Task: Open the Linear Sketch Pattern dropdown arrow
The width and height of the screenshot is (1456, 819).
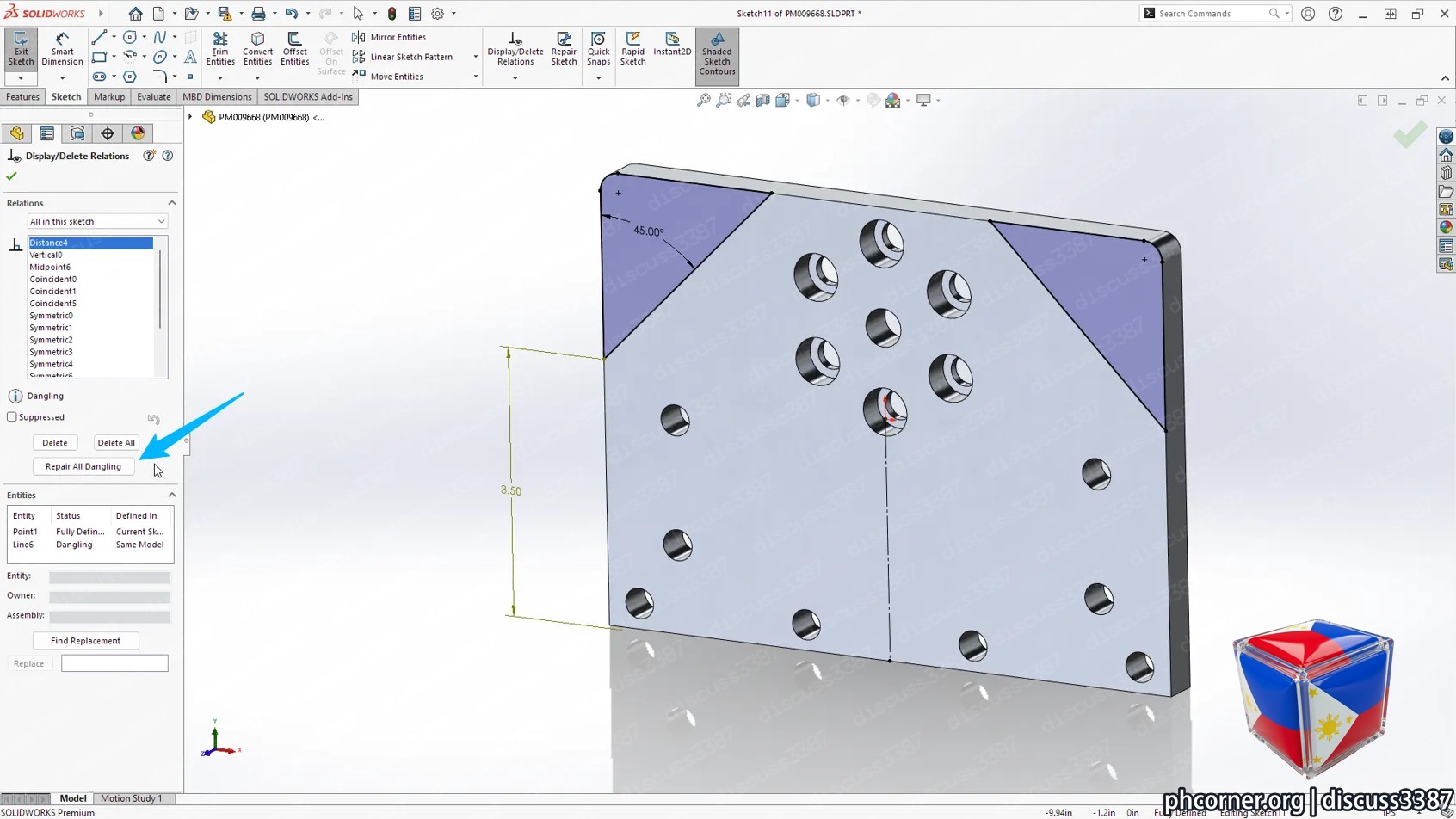Action: (x=475, y=57)
